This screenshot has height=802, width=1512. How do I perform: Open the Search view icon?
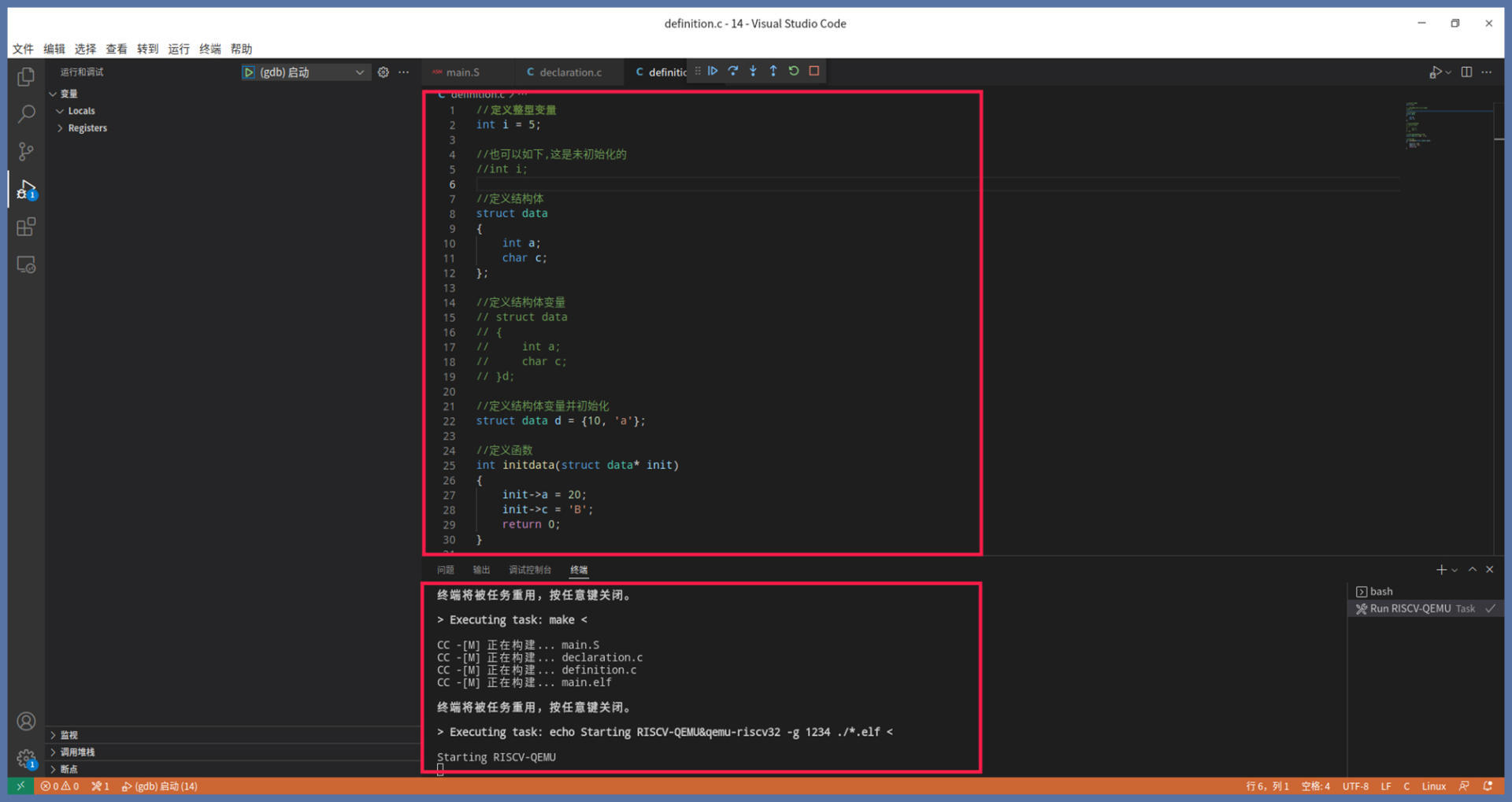(26, 114)
